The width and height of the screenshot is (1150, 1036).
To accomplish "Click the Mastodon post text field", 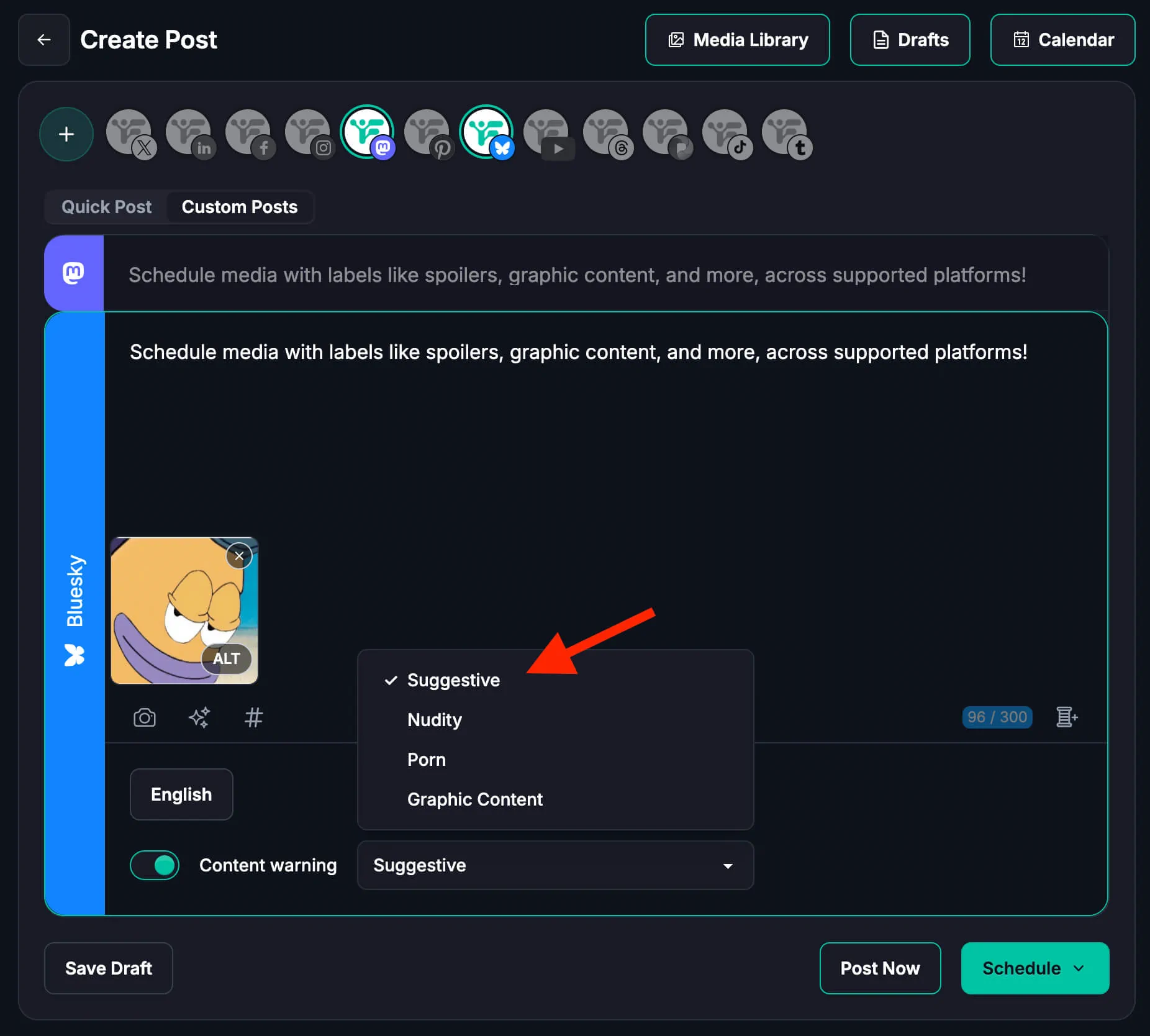I will click(577, 275).
